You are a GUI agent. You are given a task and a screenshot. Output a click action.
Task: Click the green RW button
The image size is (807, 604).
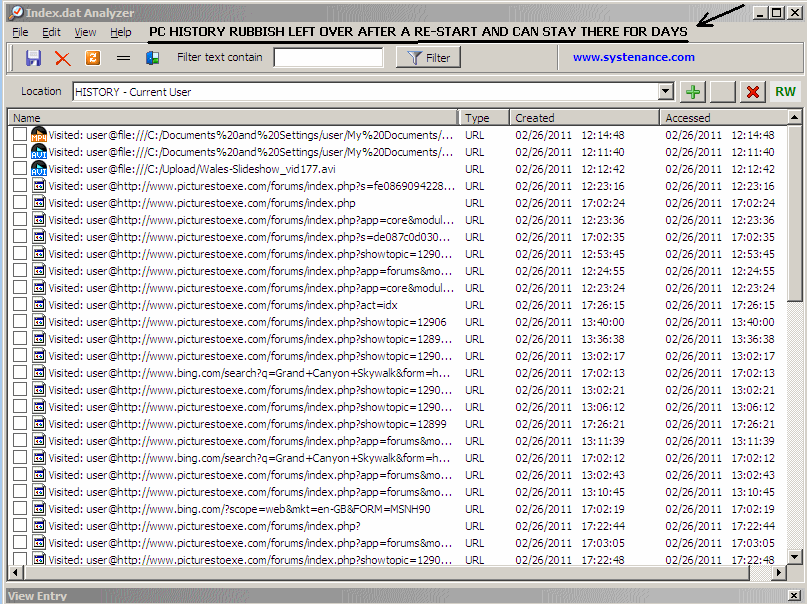(785, 92)
